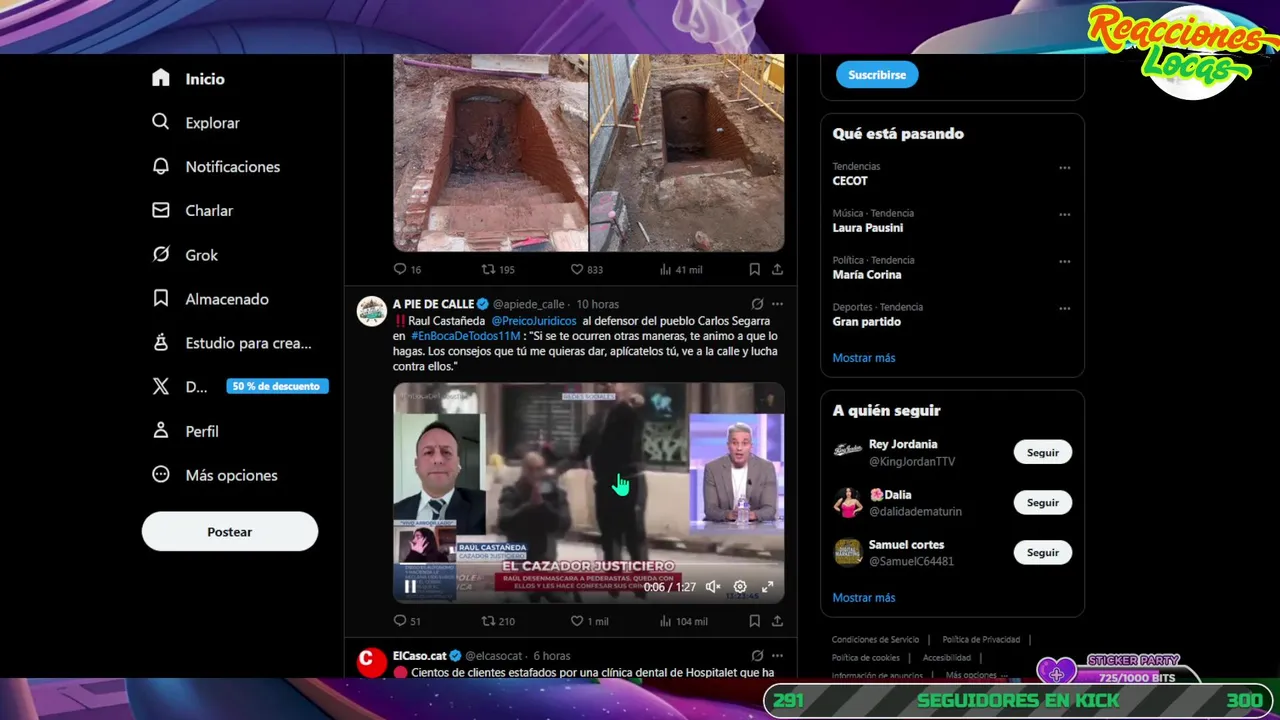Open the Laura Pausini trending topic
This screenshot has width=1280, height=720.
tap(868, 228)
